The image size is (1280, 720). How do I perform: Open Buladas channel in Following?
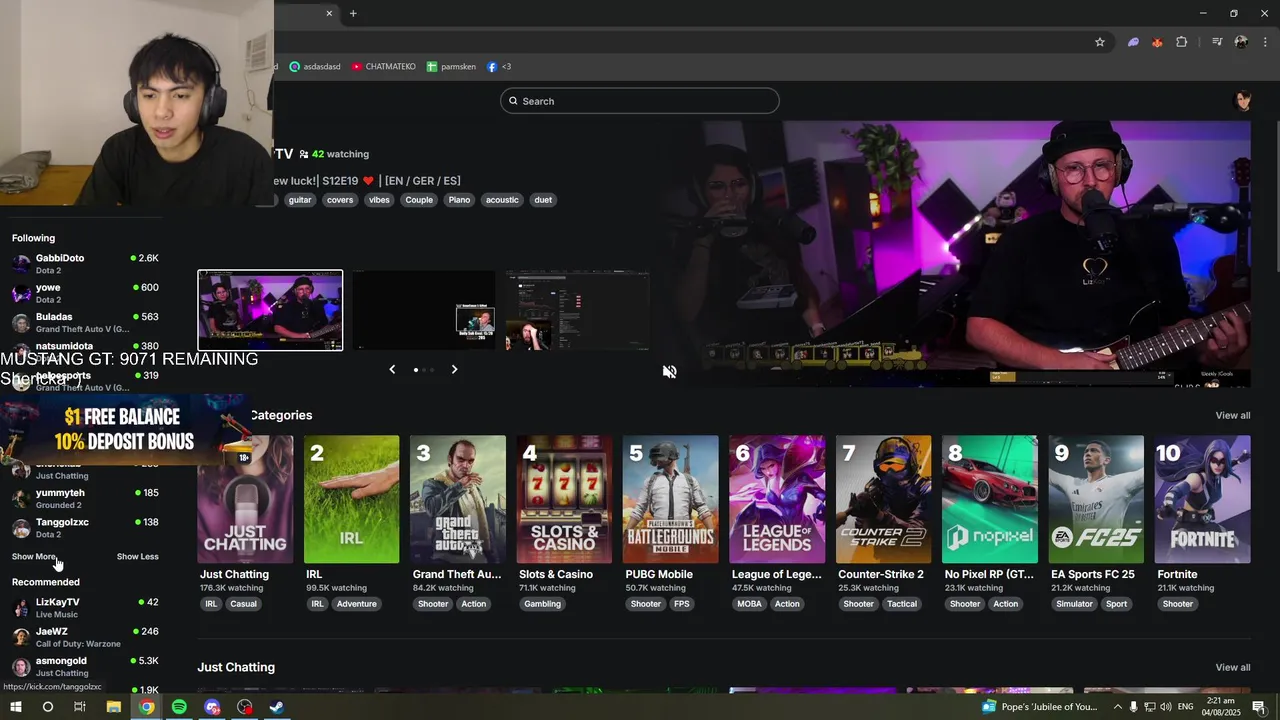85,322
